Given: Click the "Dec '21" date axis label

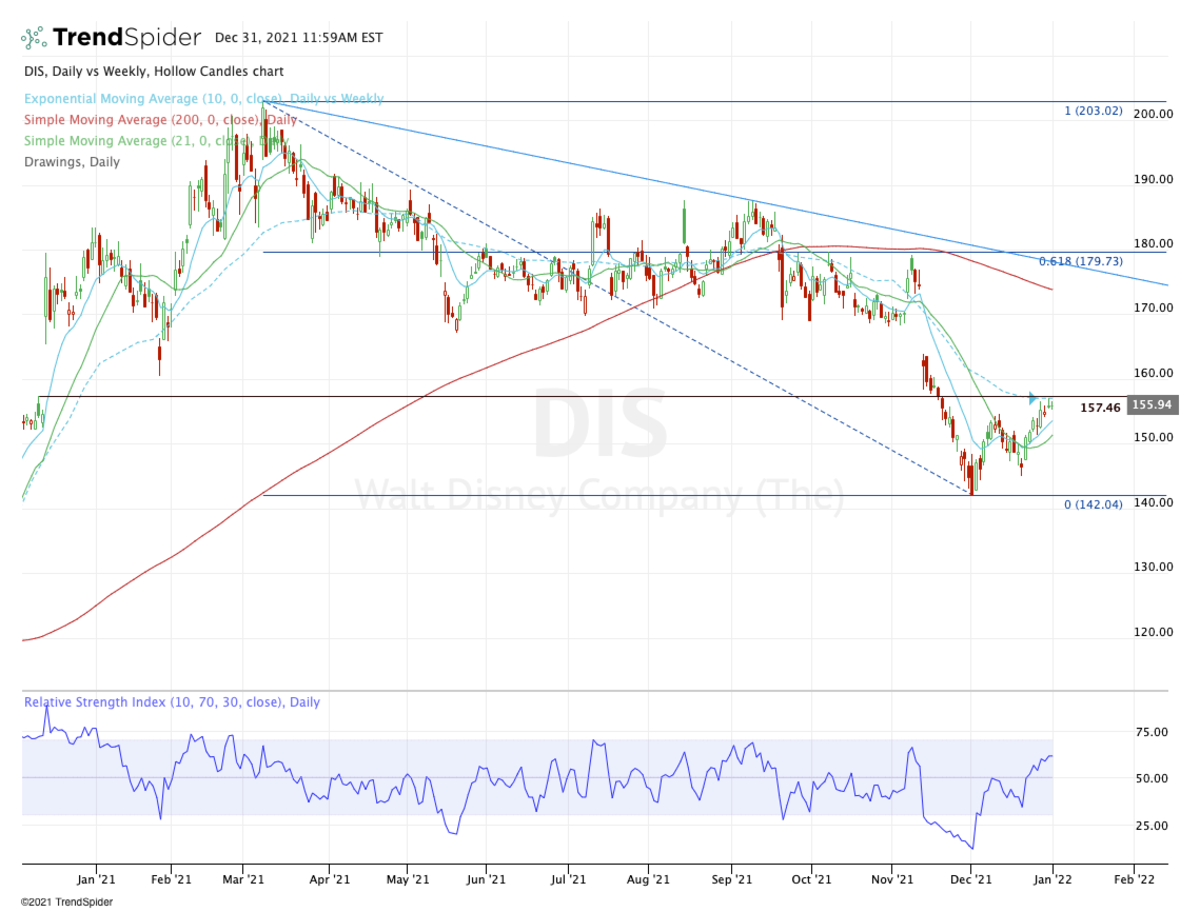Looking at the screenshot, I should [x=972, y=880].
